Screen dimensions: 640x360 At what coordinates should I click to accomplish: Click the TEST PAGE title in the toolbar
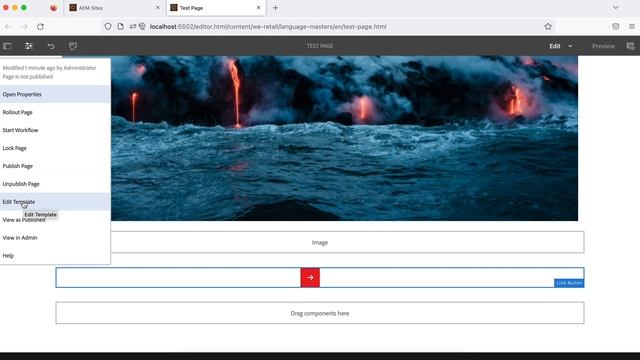click(320, 46)
